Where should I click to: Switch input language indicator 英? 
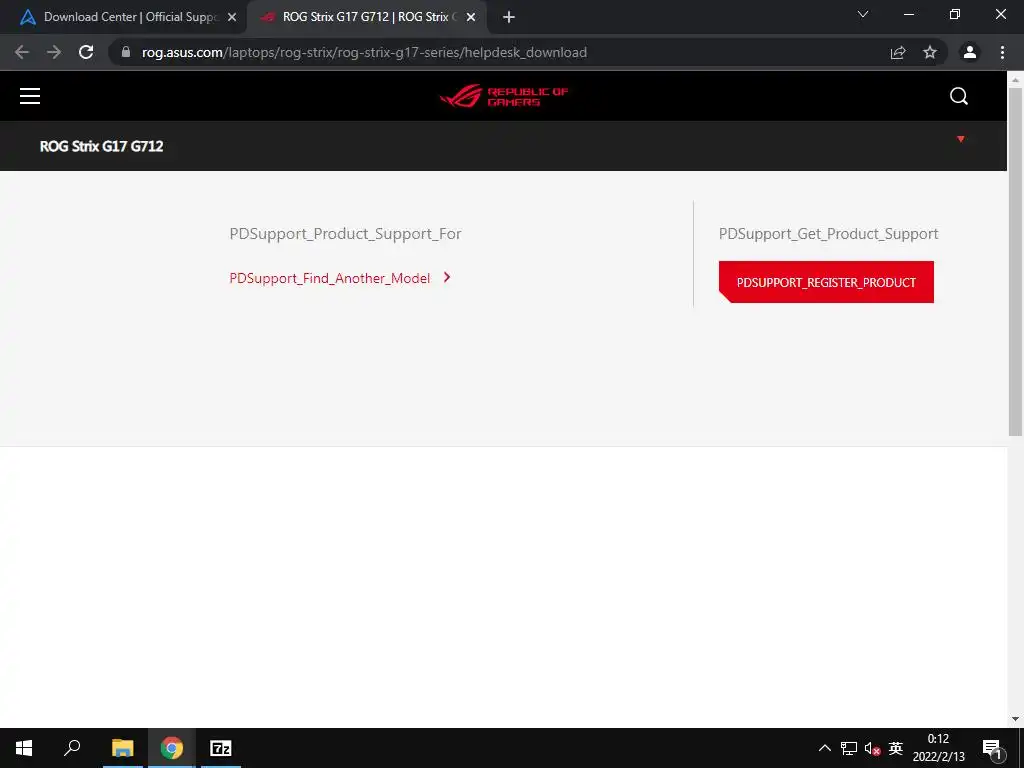tap(896, 748)
